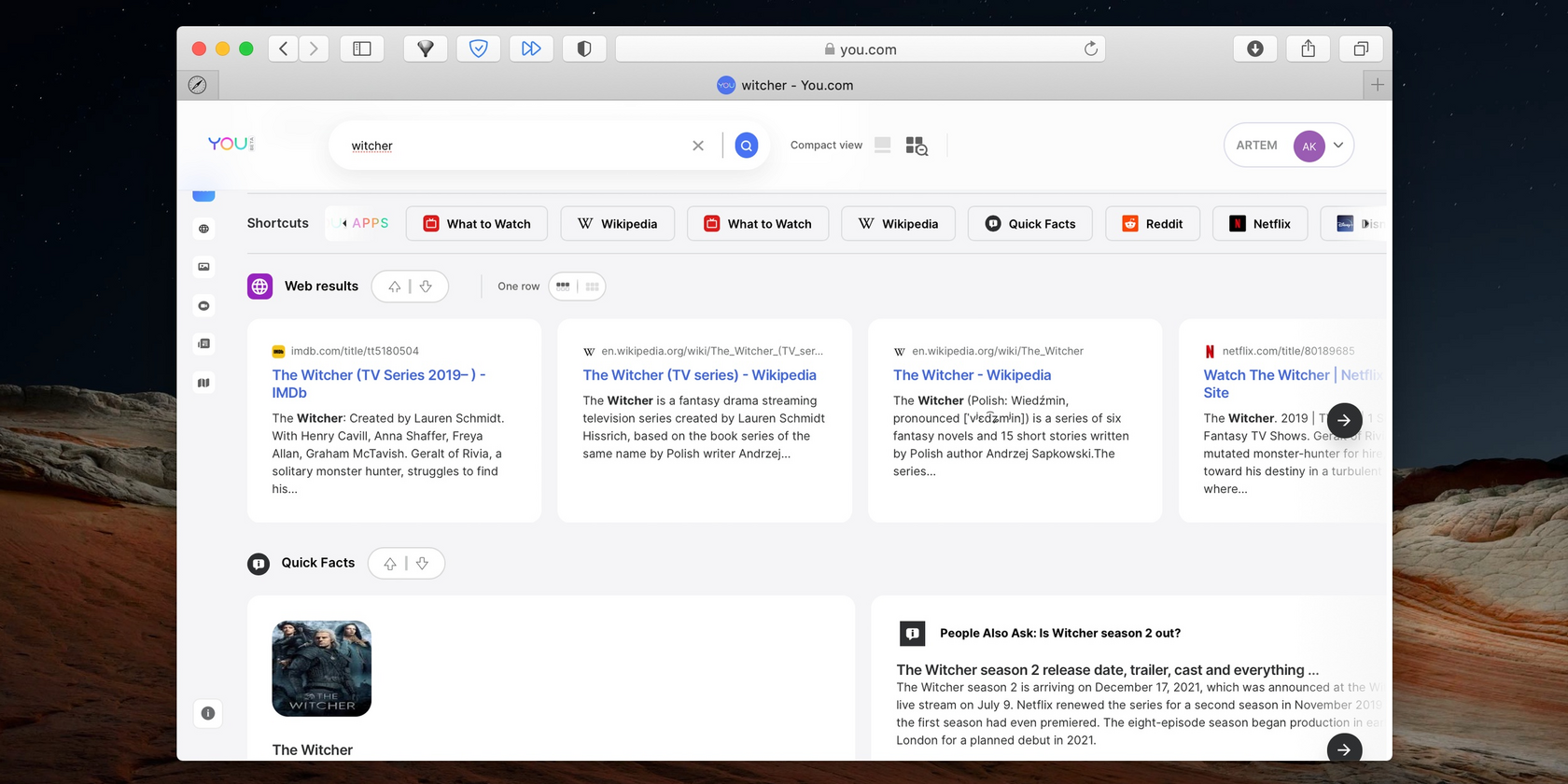Show more web results with the arrow button
The height and width of the screenshot is (784, 1568).
(1344, 421)
